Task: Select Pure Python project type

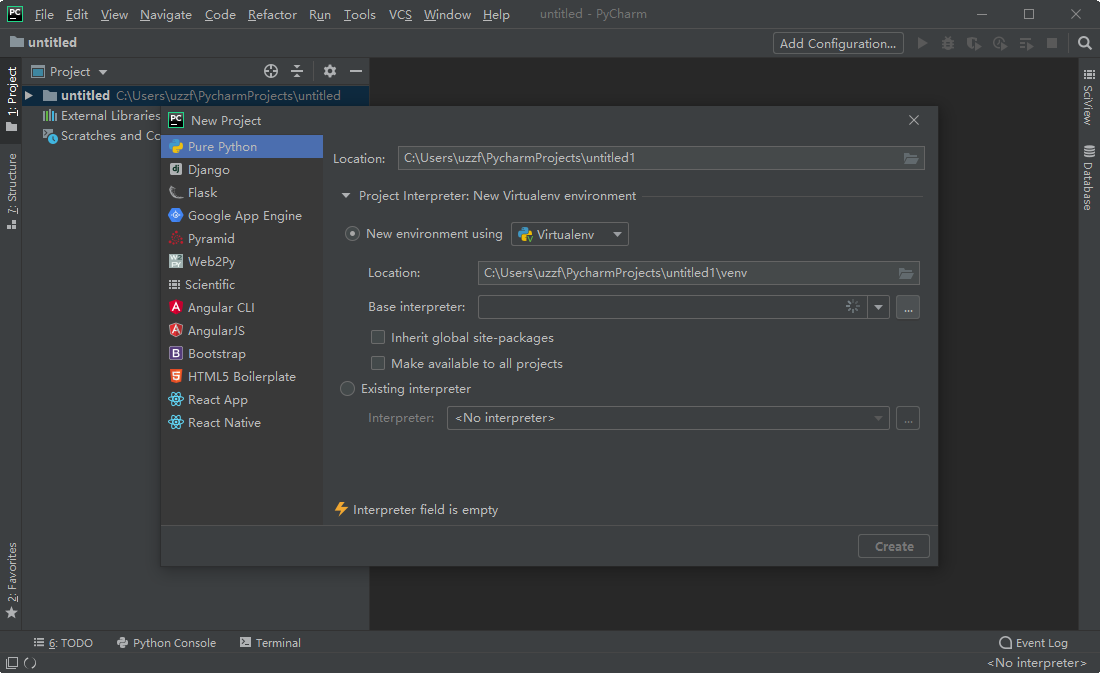Action: pyautogui.click(x=242, y=147)
